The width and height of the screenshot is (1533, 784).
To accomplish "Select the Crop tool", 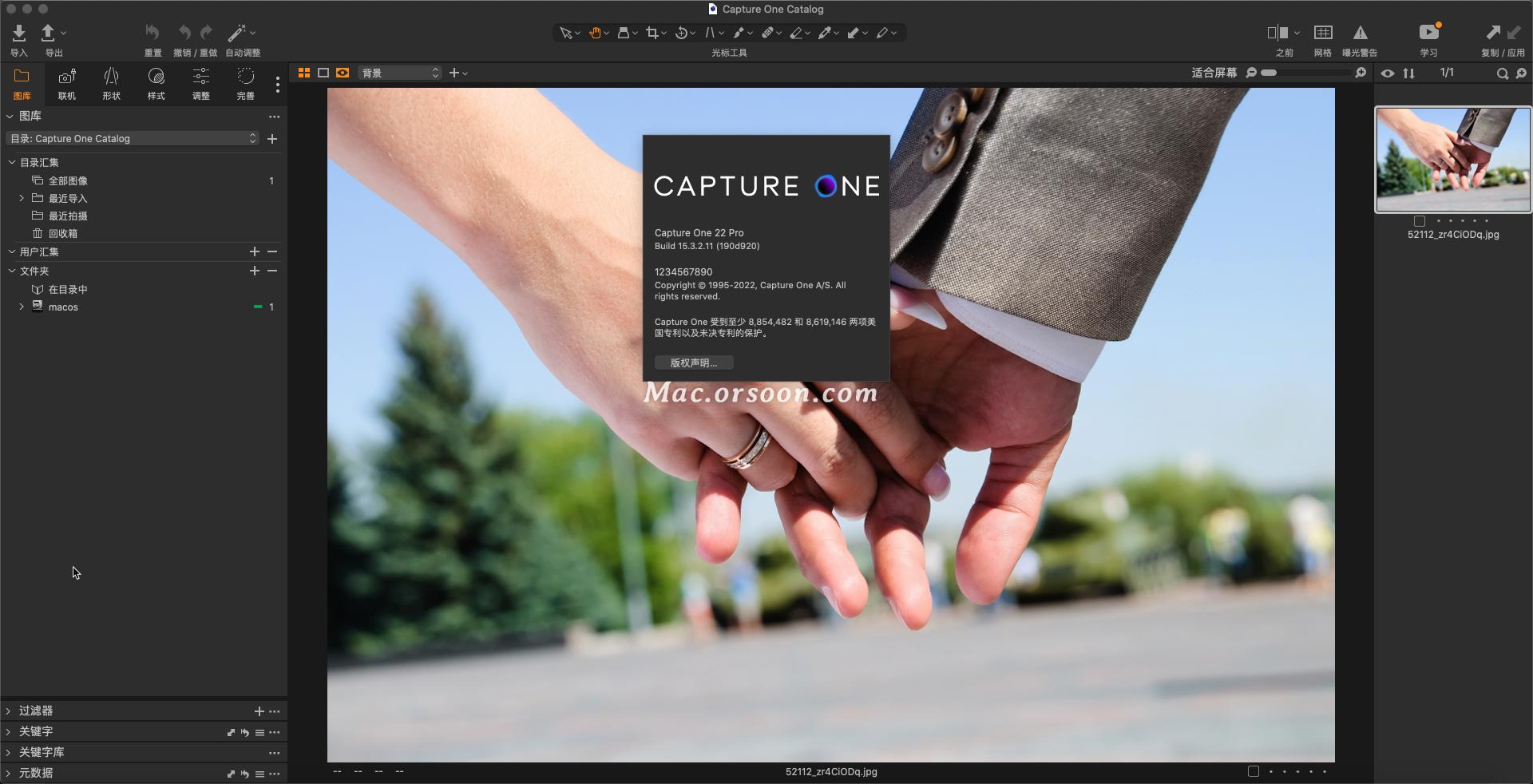I will pyautogui.click(x=653, y=33).
